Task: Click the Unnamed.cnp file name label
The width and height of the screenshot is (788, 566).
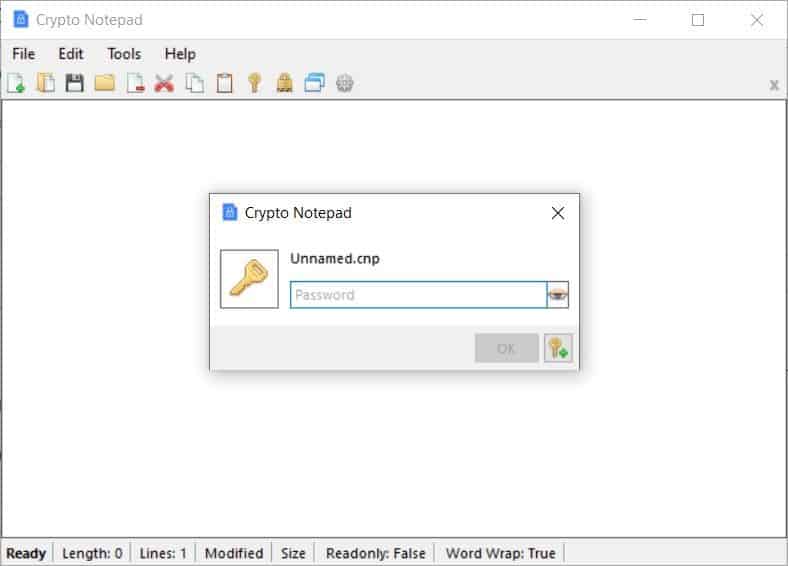Action: pyautogui.click(x=335, y=259)
